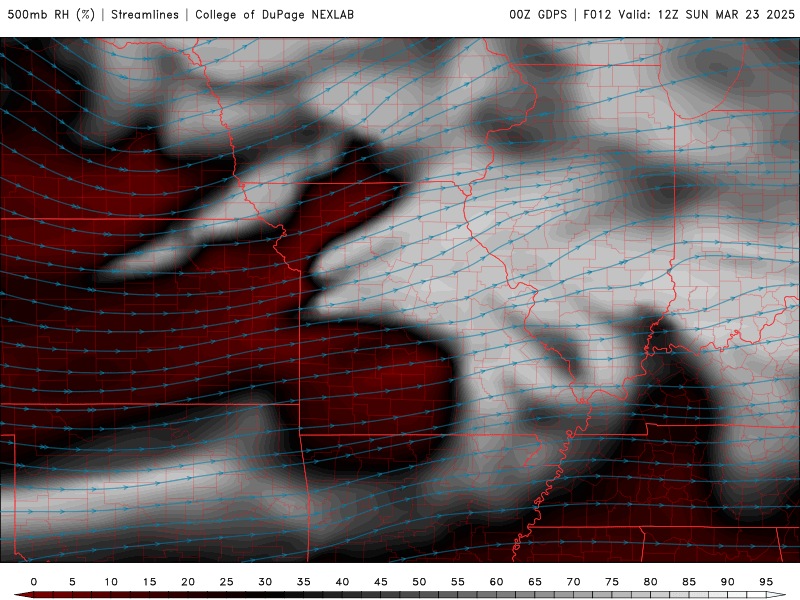Click the '90' label on the color scale
Viewport: 800px width, 600px height.
[727, 582]
